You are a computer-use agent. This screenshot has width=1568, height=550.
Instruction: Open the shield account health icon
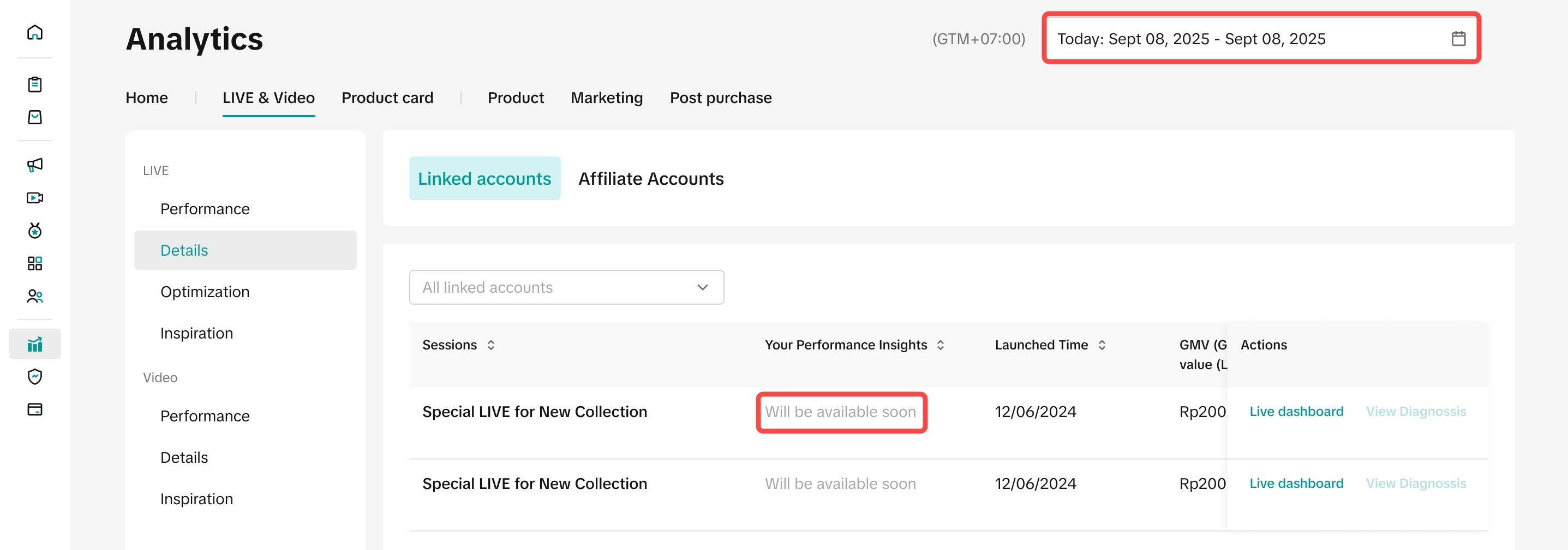click(x=35, y=377)
